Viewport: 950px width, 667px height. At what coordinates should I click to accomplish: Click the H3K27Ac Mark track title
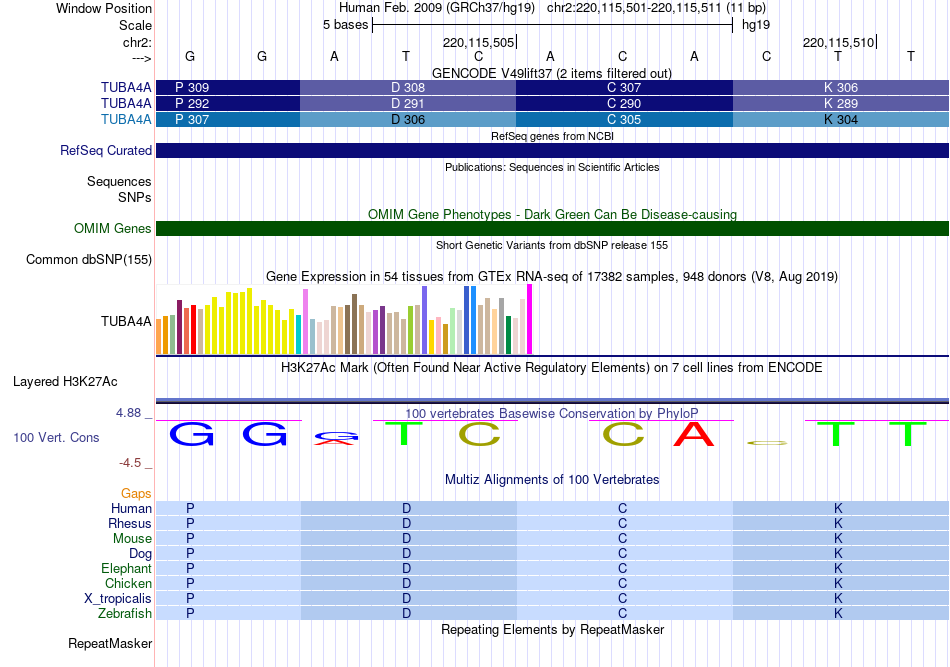pos(552,368)
